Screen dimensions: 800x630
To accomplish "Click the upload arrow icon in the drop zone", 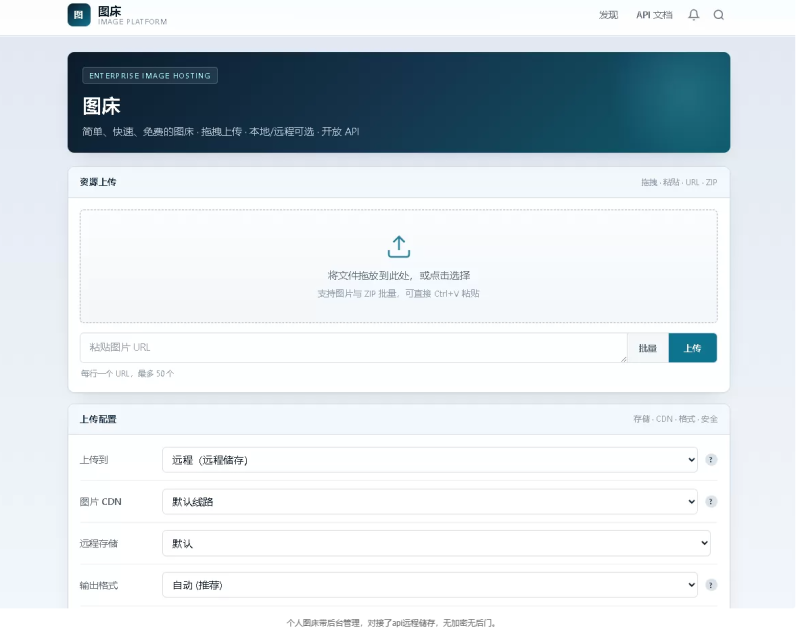I will (x=398, y=247).
